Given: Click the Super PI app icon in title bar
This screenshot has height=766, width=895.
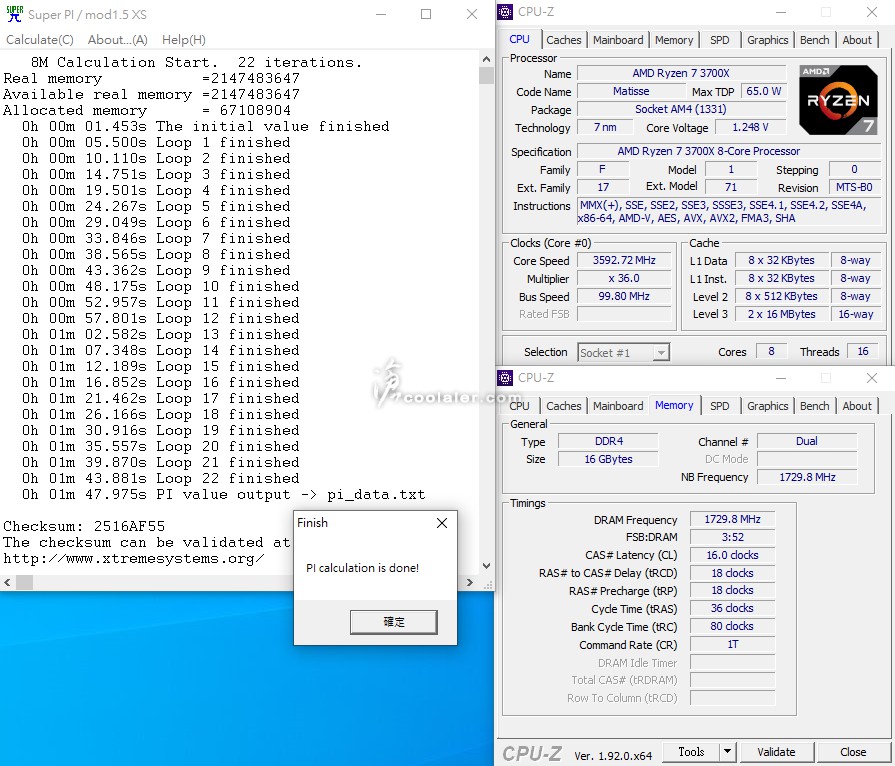Looking at the screenshot, I should click(x=14, y=14).
